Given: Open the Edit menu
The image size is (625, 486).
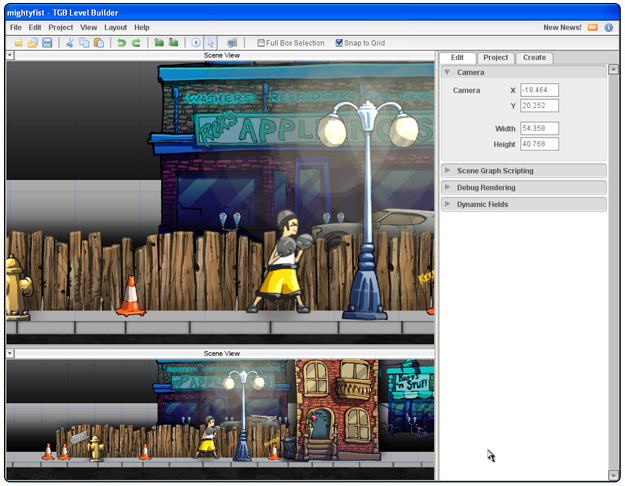Looking at the screenshot, I should (x=35, y=28).
